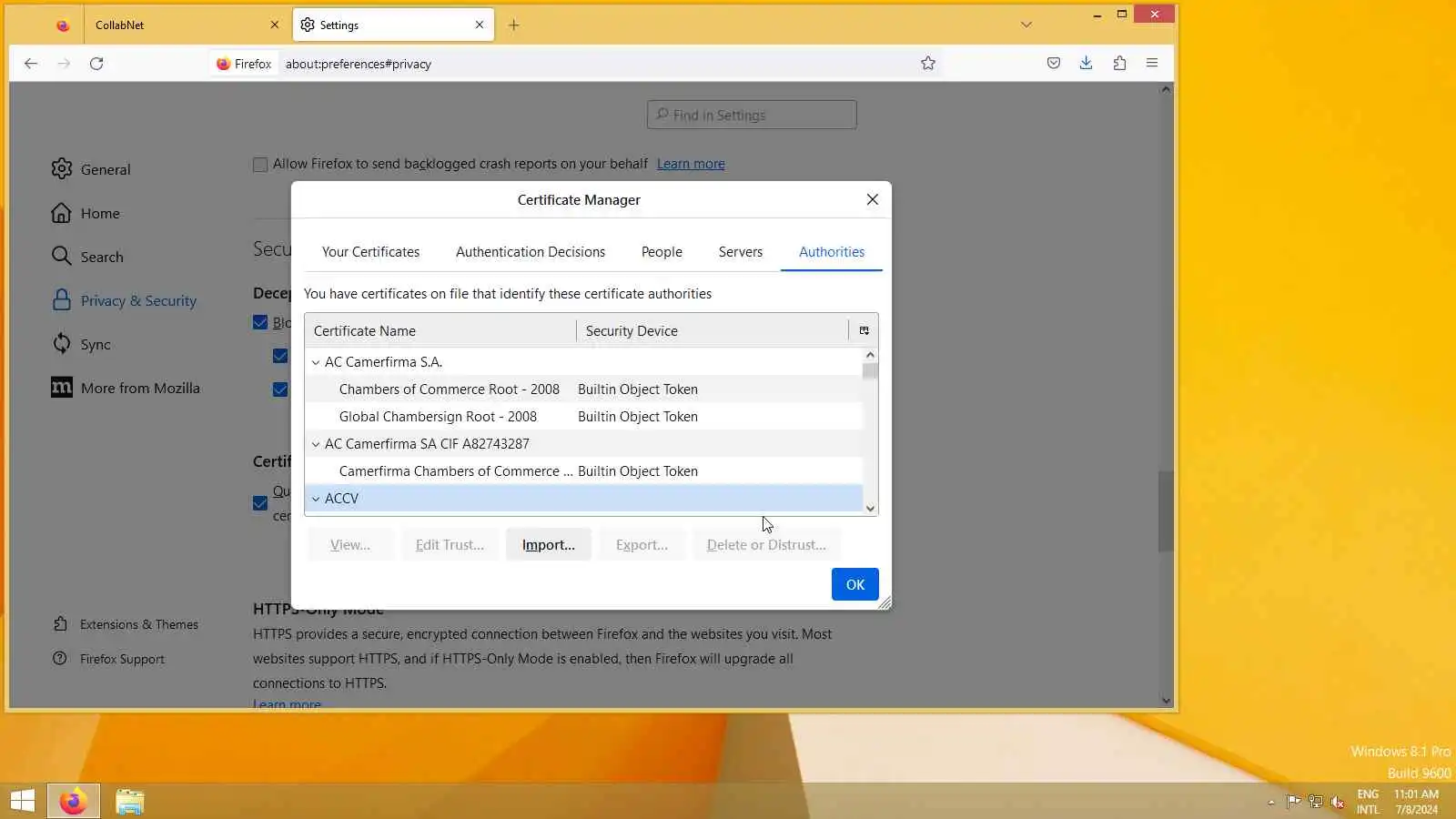Click the settings page scroll-down arrow
Screen dimensions: 1456x819
(1166, 701)
